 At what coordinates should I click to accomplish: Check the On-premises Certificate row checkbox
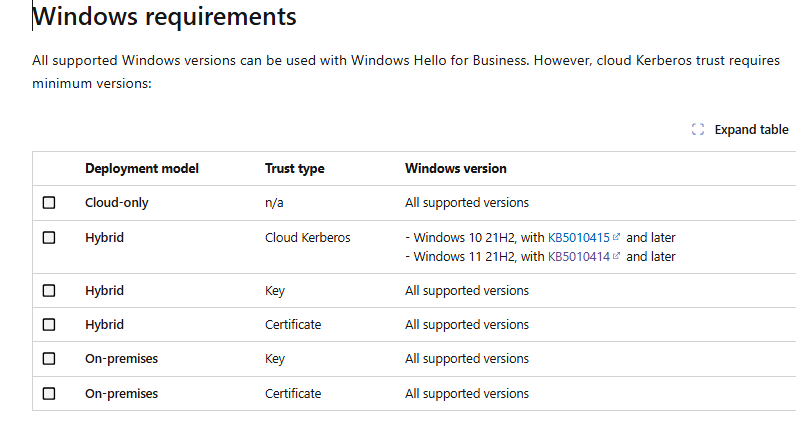pyautogui.click(x=49, y=394)
